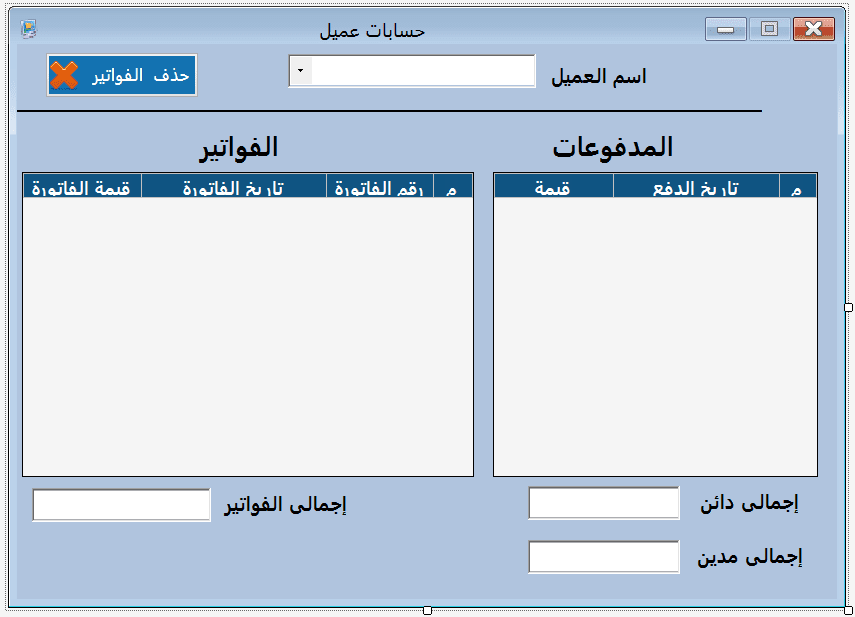Viewport: 855px width, 617px height.
Task: Click the اسم العميل label
Action: 599,76
